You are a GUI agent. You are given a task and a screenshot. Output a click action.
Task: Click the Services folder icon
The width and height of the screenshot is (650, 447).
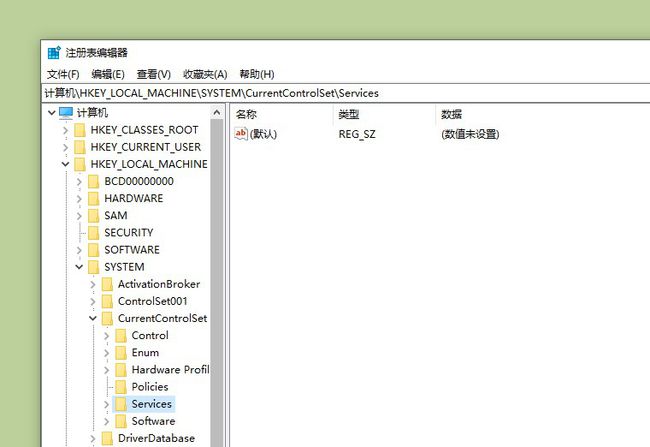(x=121, y=404)
